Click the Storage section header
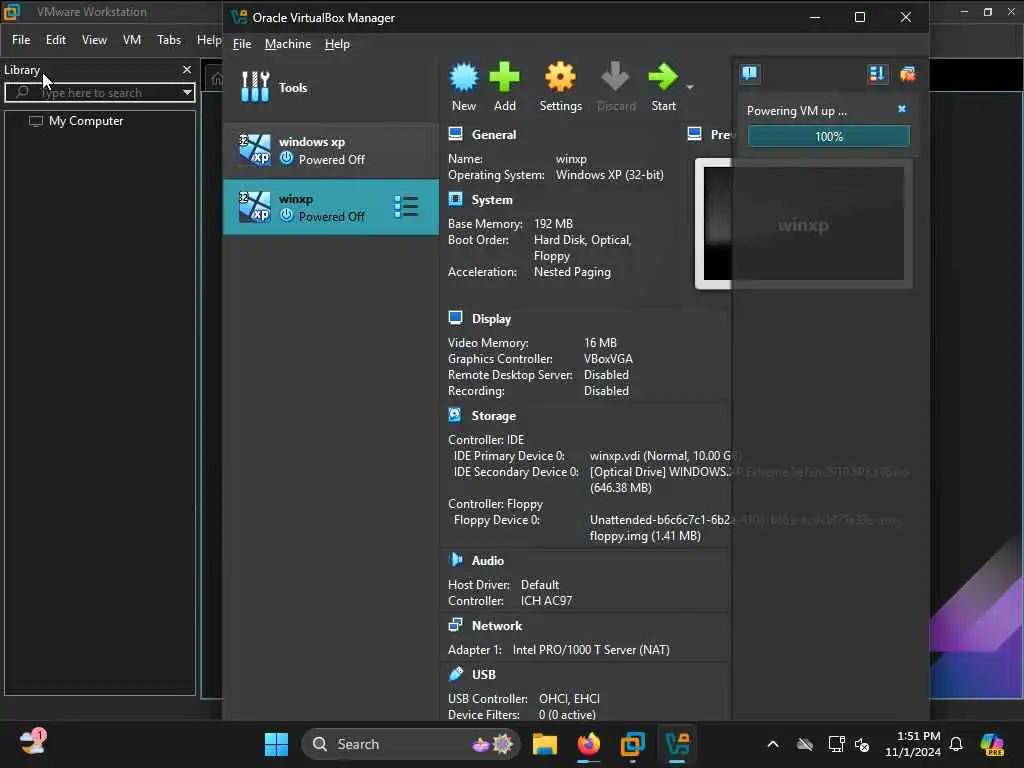The height and width of the screenshot is (768, 1024). [x=494, y=415]
